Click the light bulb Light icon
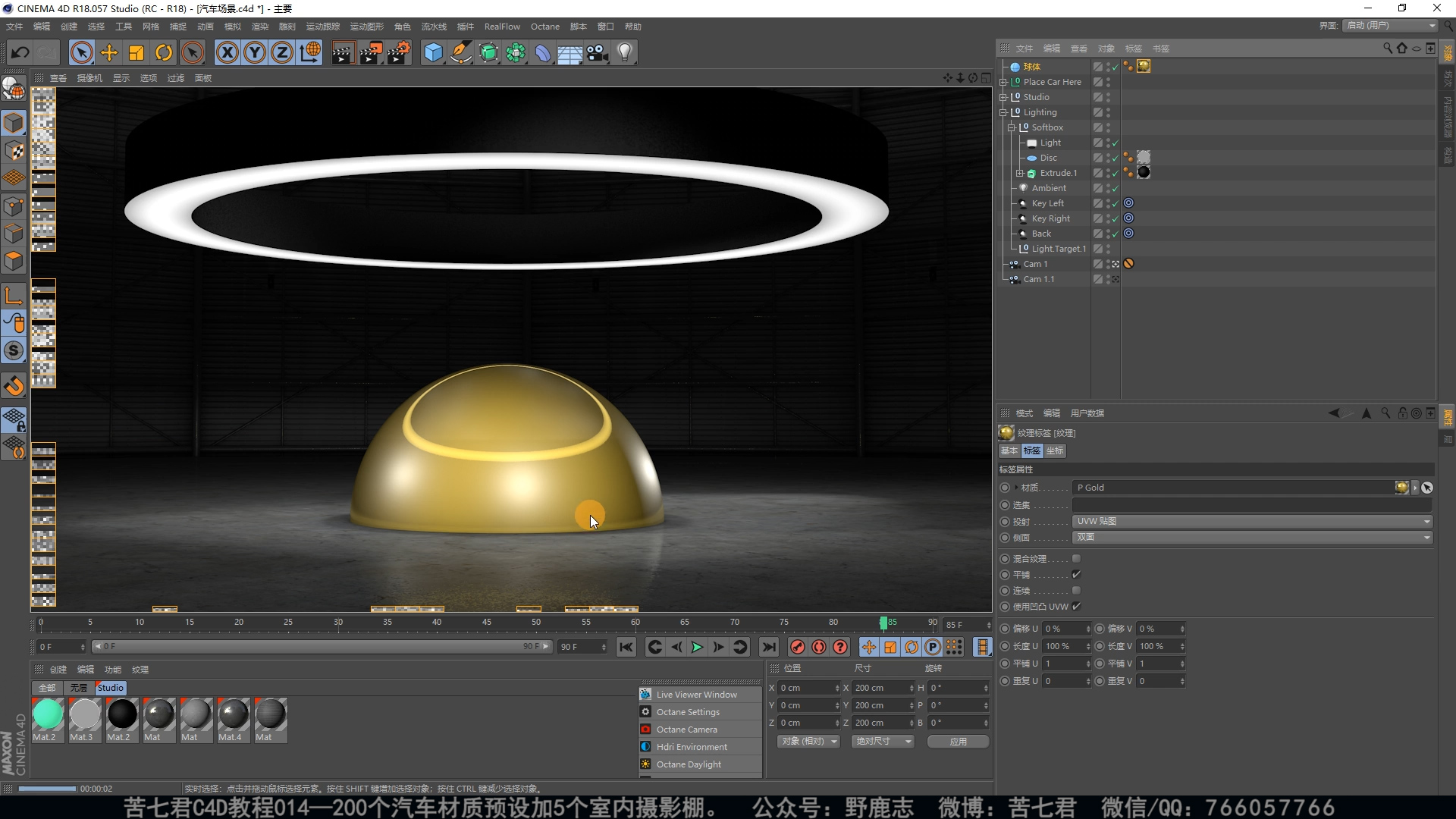Screen dimensions: 1456x819 pyautogui.click(x=625, y=52)
